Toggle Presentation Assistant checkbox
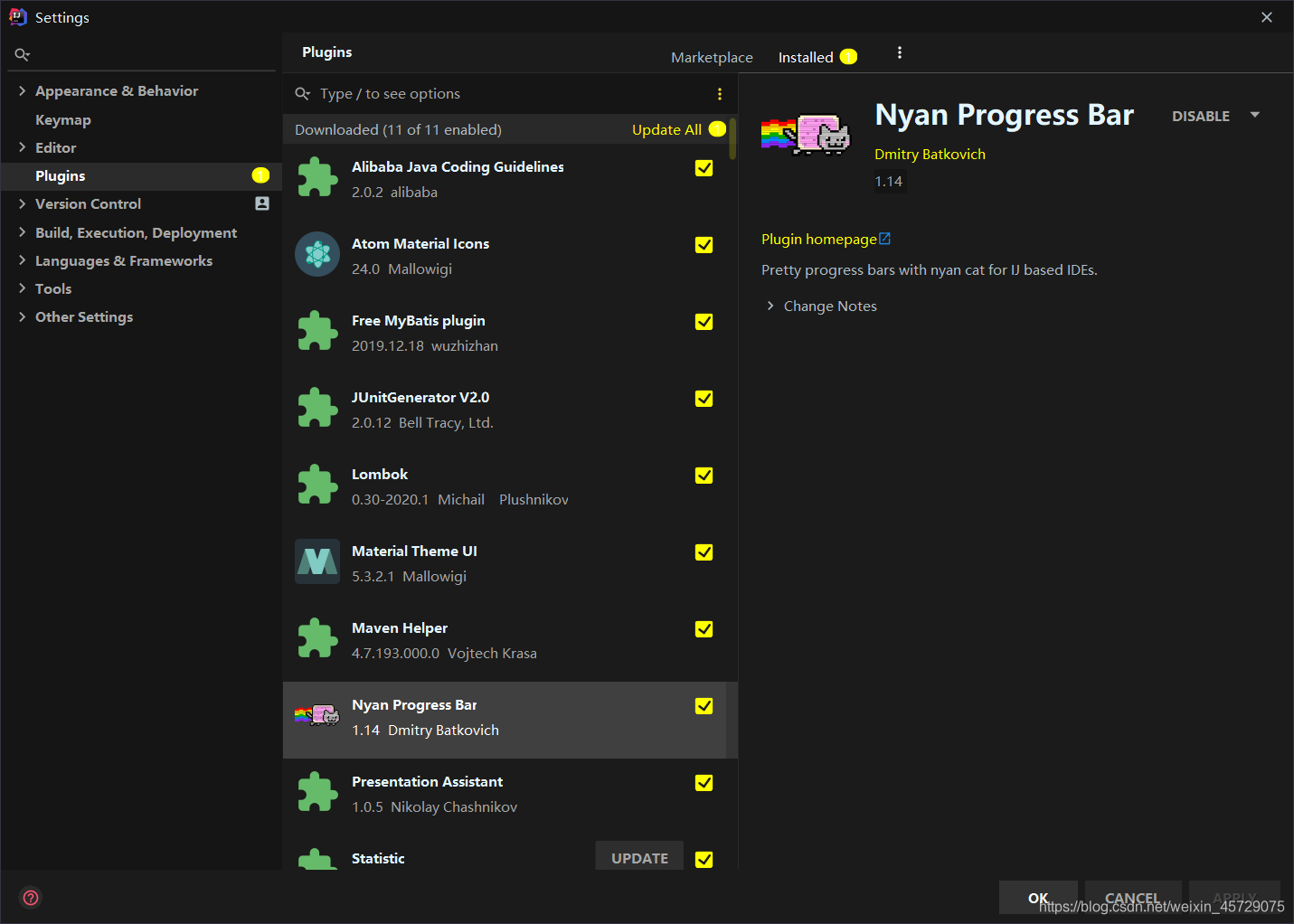 click(704, 783)
